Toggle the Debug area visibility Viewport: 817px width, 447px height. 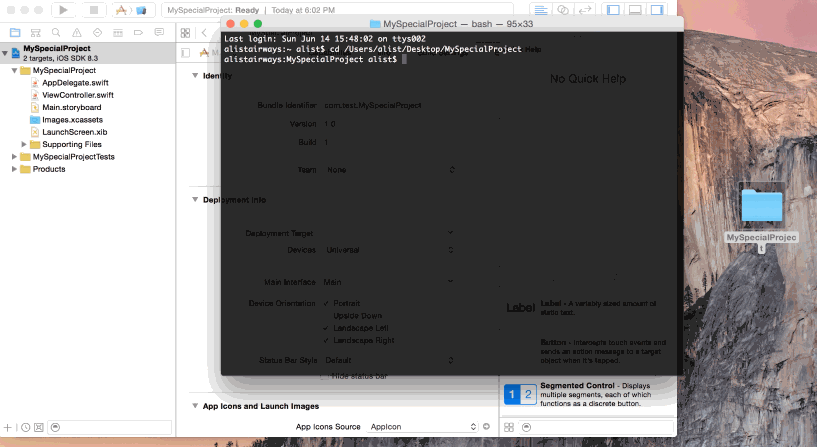(x=635, y=10)
